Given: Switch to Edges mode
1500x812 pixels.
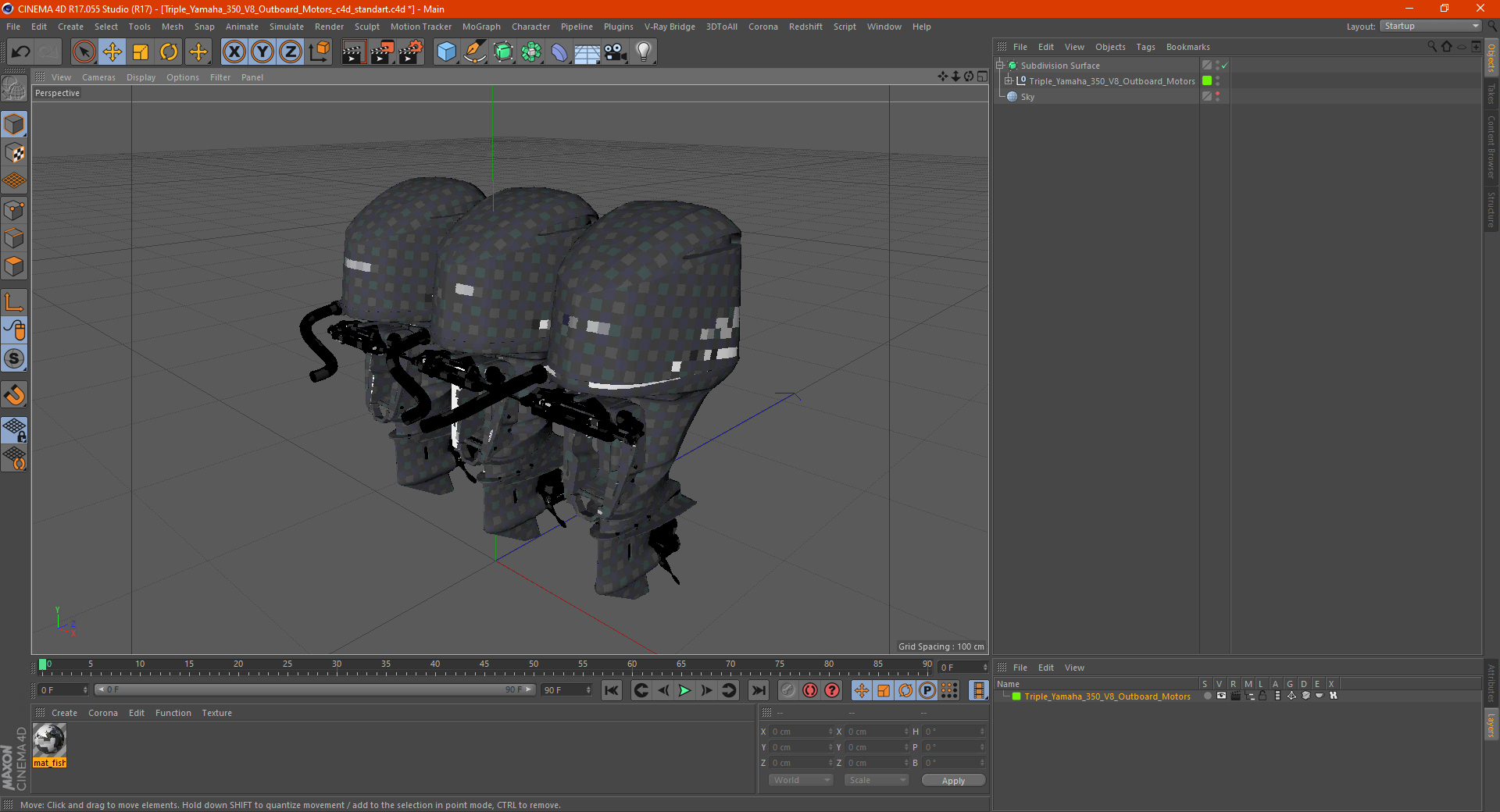Looking at the screenshot, I should [x=15, y=238].
